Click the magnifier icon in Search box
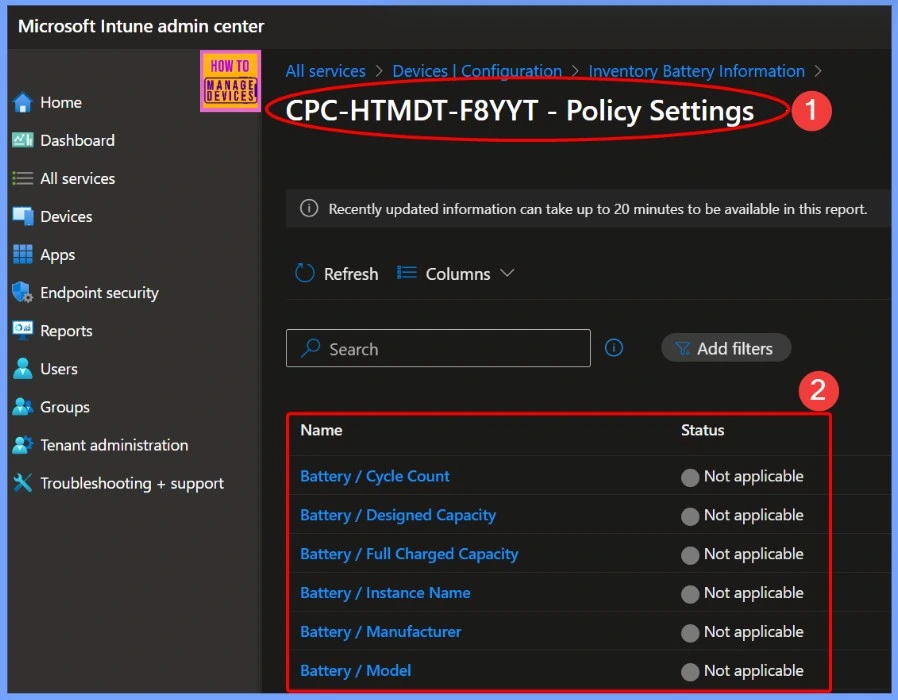 tap(310, 348)
